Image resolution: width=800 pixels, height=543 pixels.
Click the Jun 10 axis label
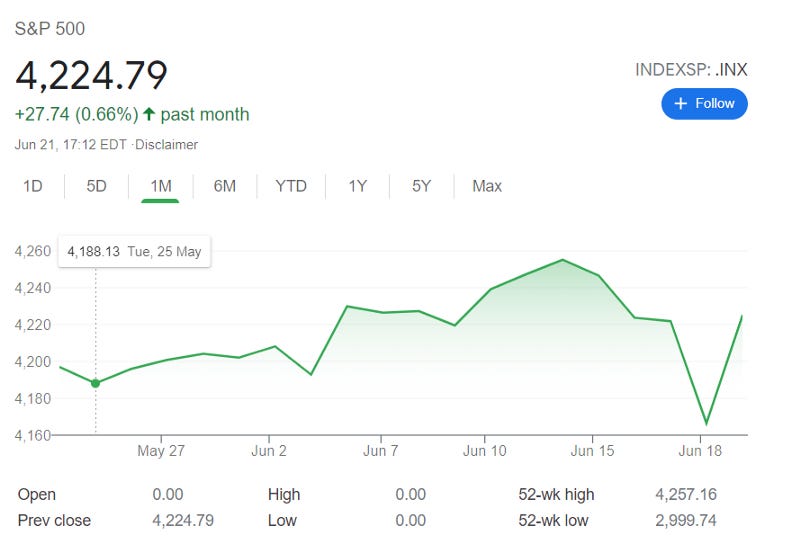click(x=484, y=451)
